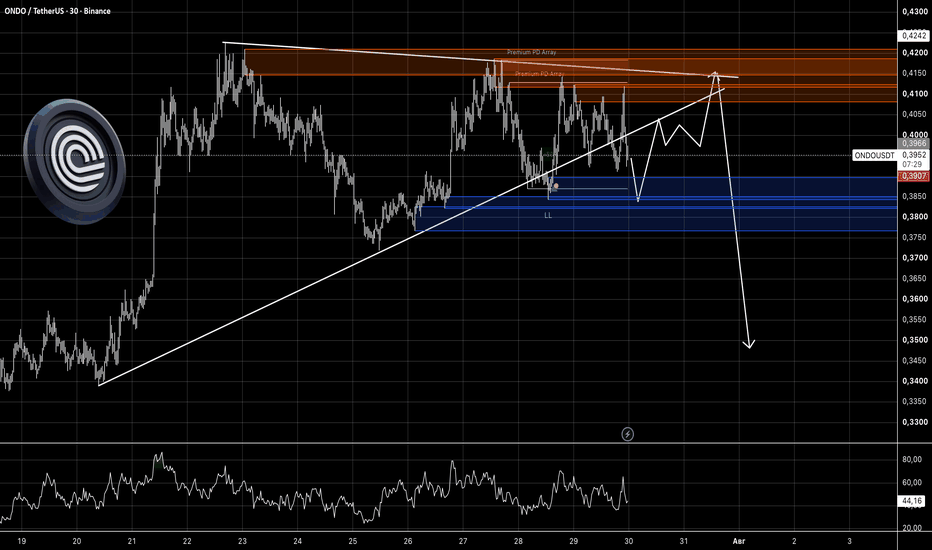Click the ONDO coin logo image

(74, 161)
